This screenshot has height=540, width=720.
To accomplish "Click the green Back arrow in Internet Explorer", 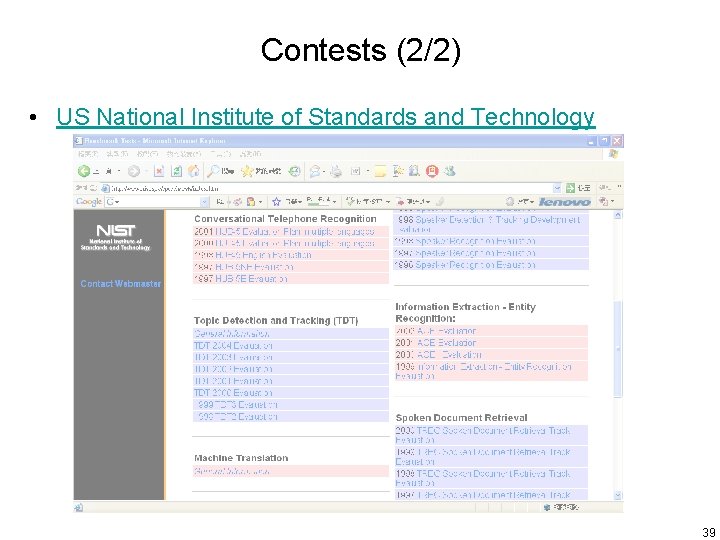I will tap(84, 171).
